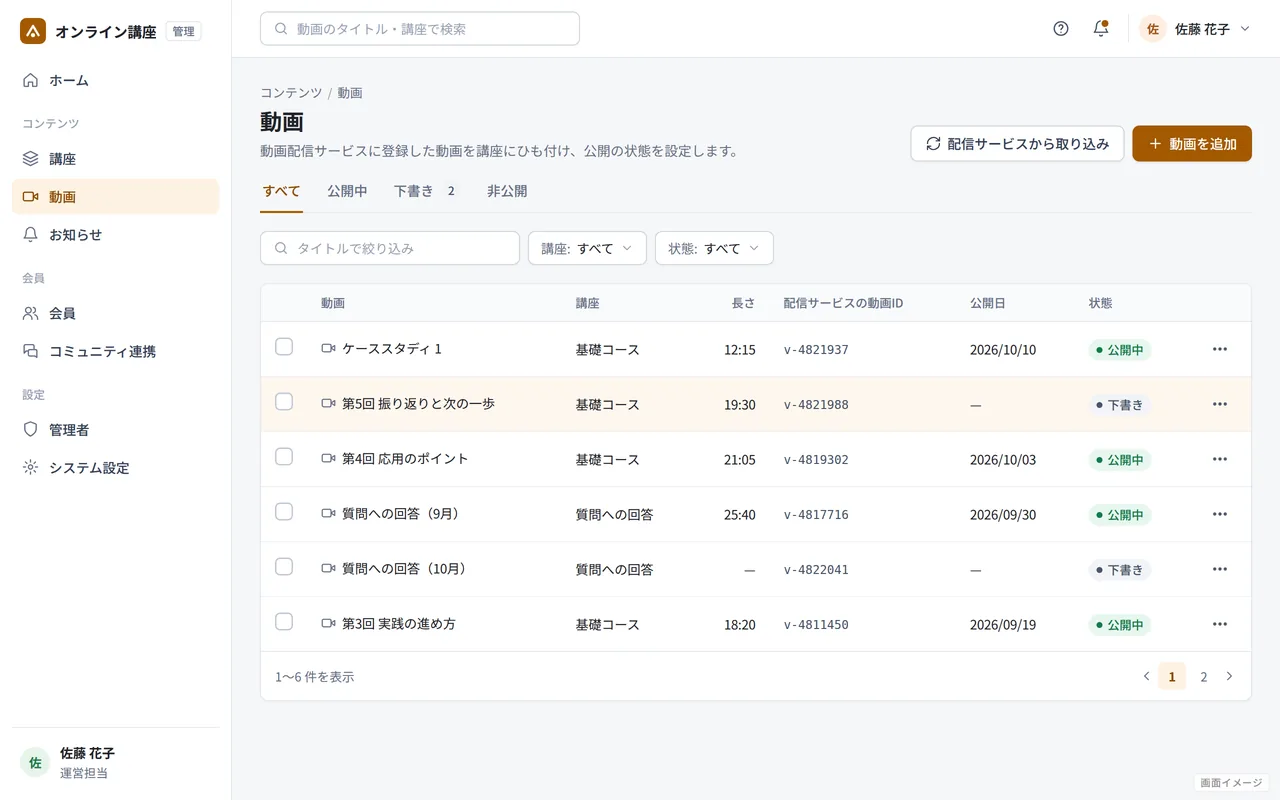Tick the checkbox for ケーススタディ 1
Screen dimensions: 1280x800
click(284, 347)
